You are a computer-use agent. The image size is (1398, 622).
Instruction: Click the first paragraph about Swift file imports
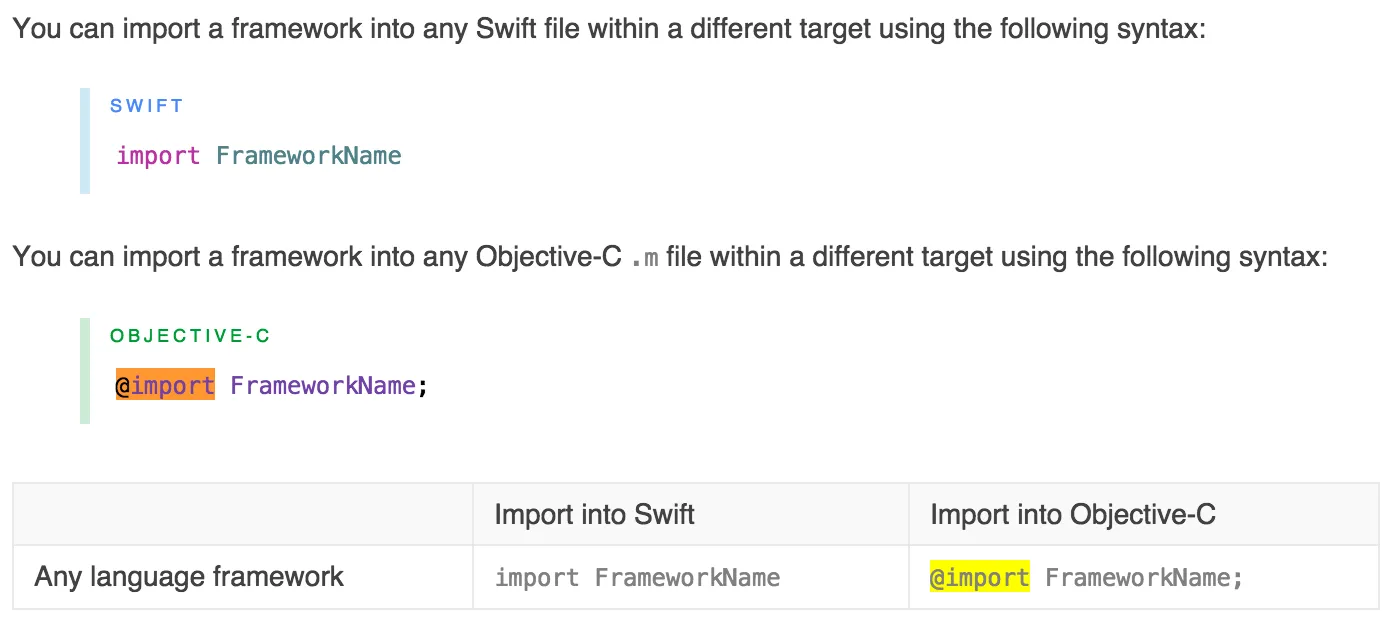pyautogui.click(x=609, y=28)
